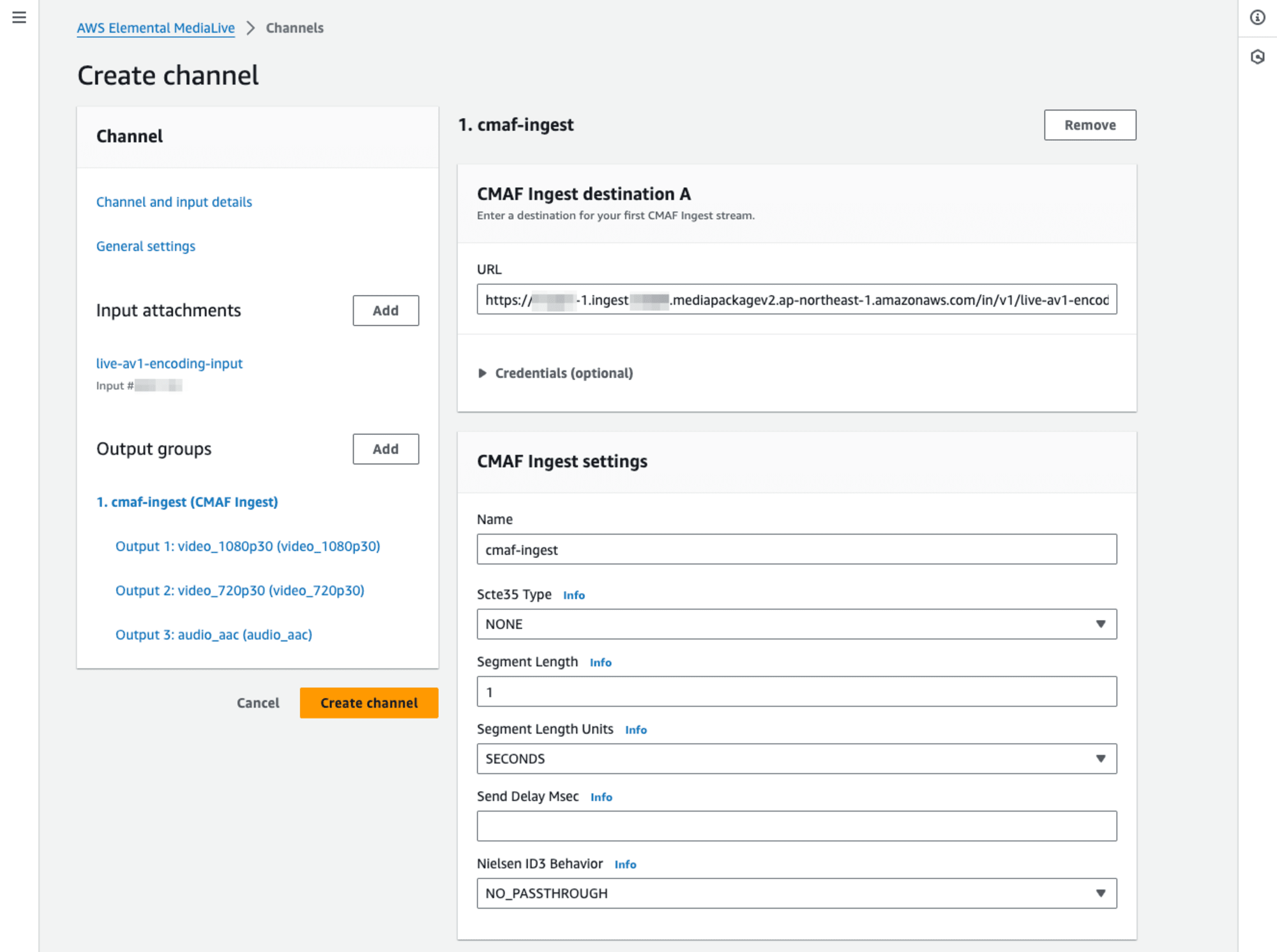Screen dimensions: 1277x952
Task: Show Info for Send Delay Msec
Action: (x=601, y=797)
